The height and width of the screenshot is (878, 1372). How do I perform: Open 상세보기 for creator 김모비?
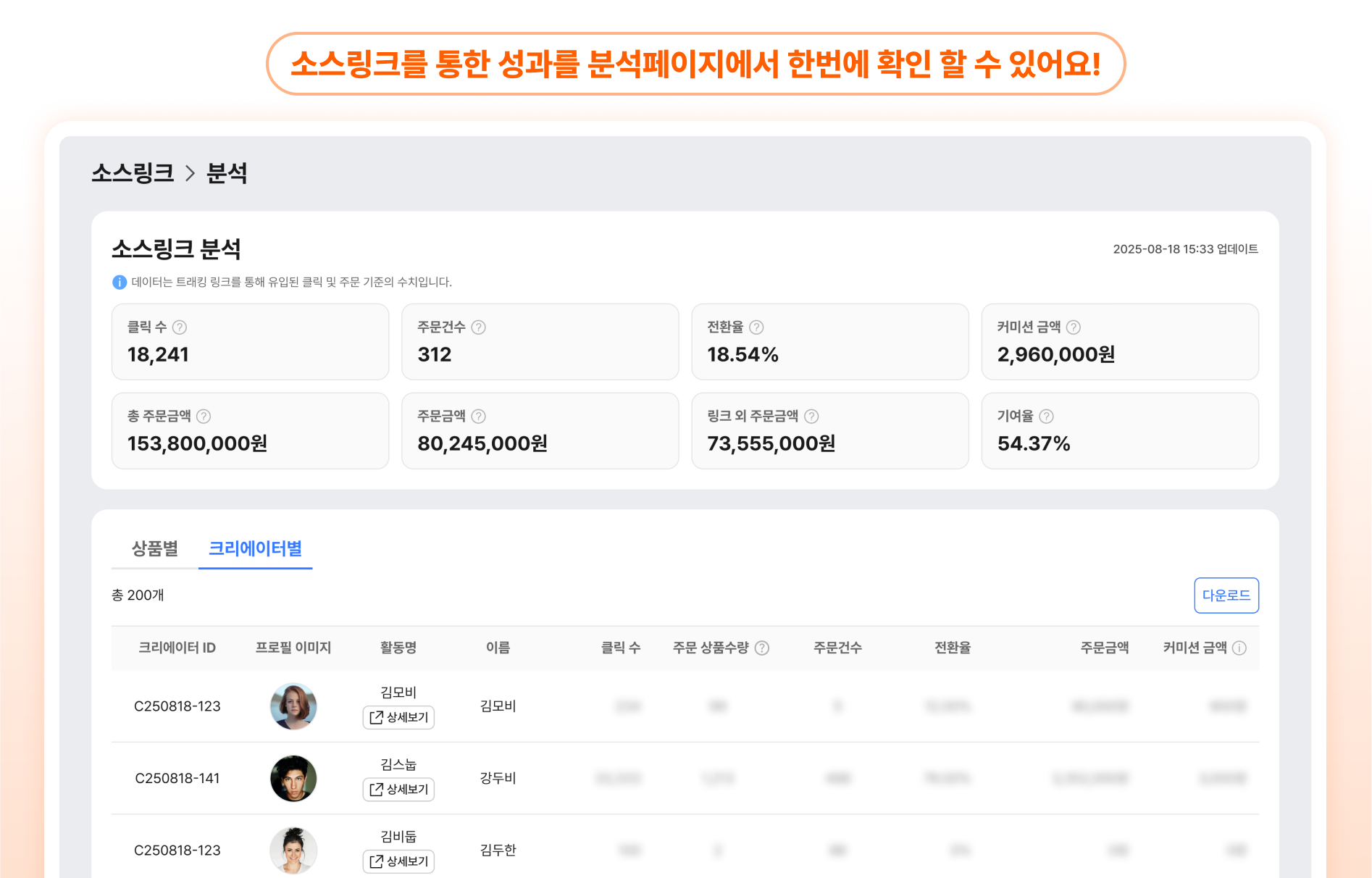click(398, 717)
